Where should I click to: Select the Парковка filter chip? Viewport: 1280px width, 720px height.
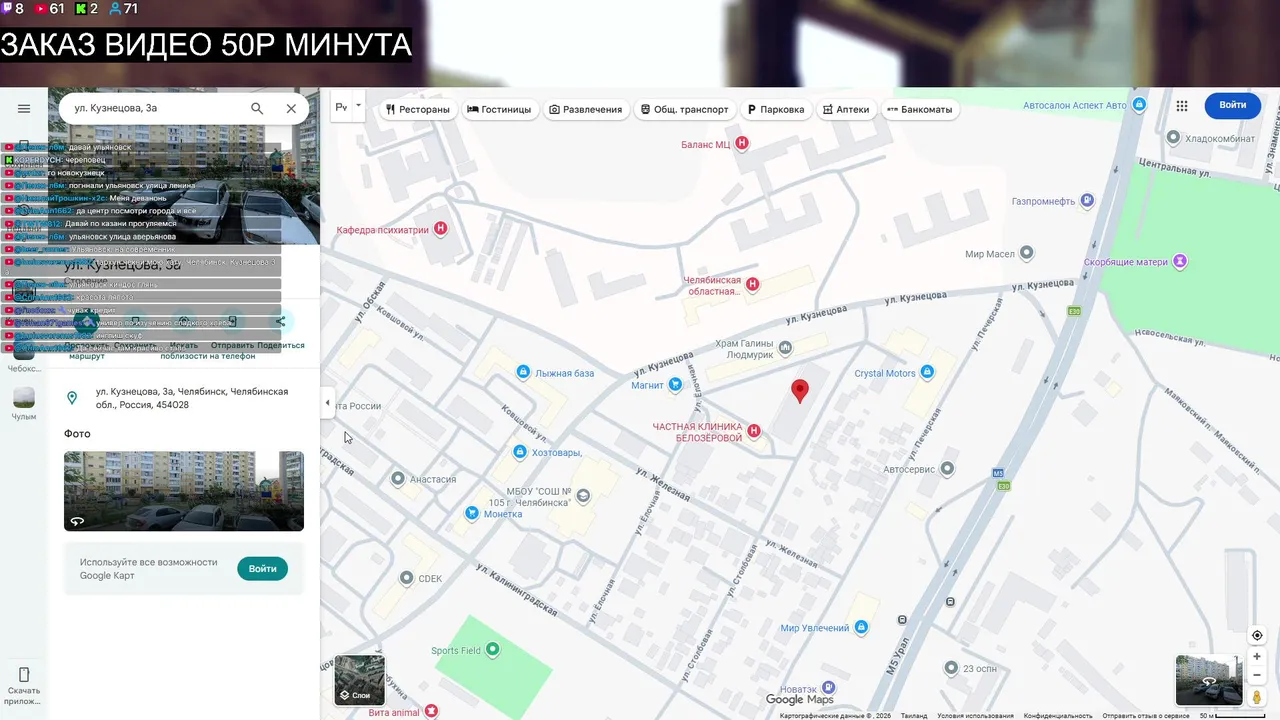pyautogui.click(x=776, y=109)
